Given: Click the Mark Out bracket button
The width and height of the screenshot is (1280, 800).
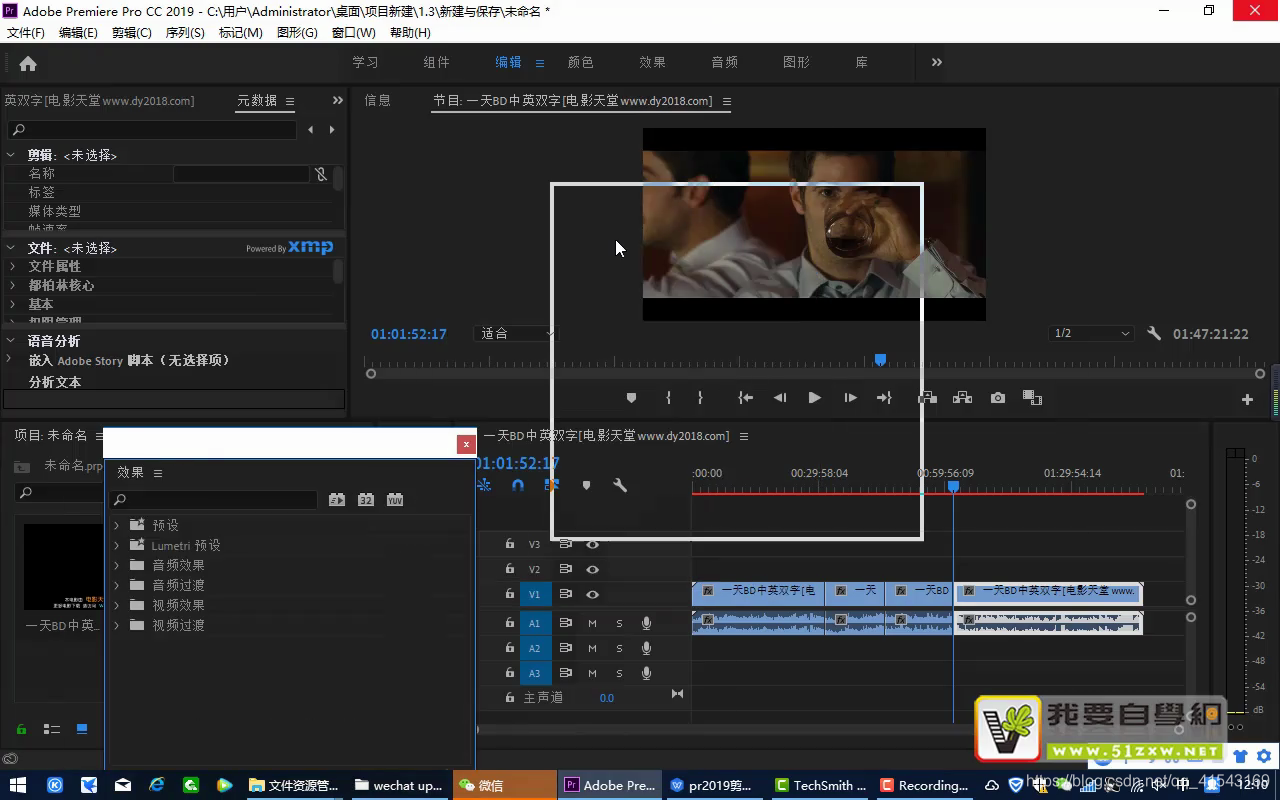Looking at the screenshot, I should pos(700,398).
